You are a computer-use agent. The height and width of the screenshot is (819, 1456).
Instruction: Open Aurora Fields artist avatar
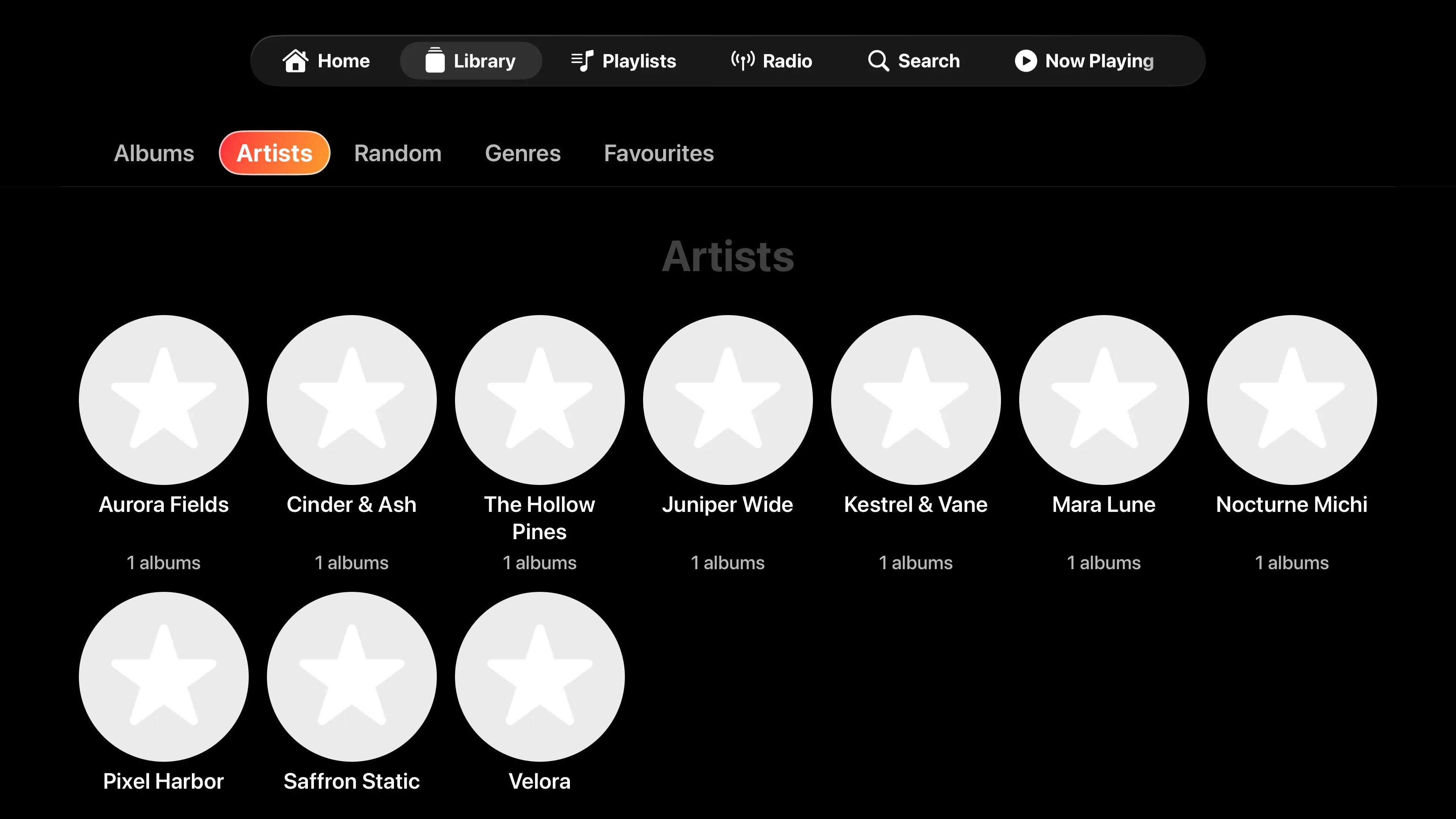point(164,400)
